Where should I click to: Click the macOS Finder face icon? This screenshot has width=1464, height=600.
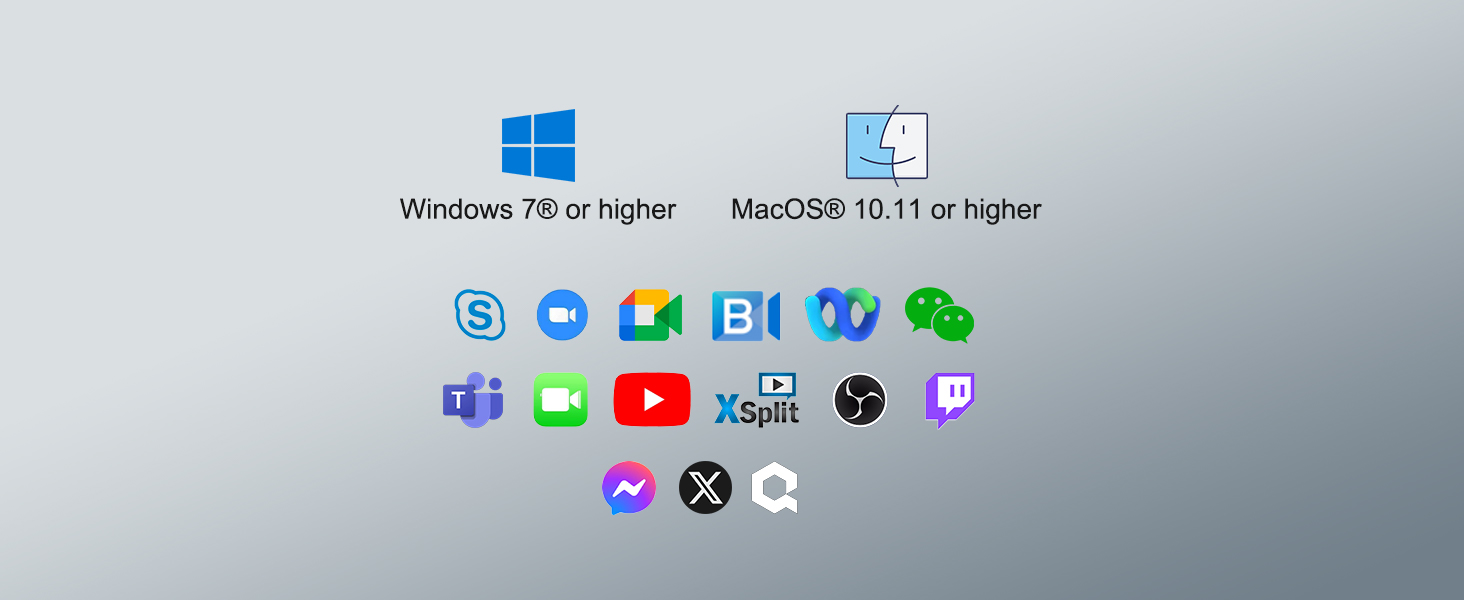point(887,145)
